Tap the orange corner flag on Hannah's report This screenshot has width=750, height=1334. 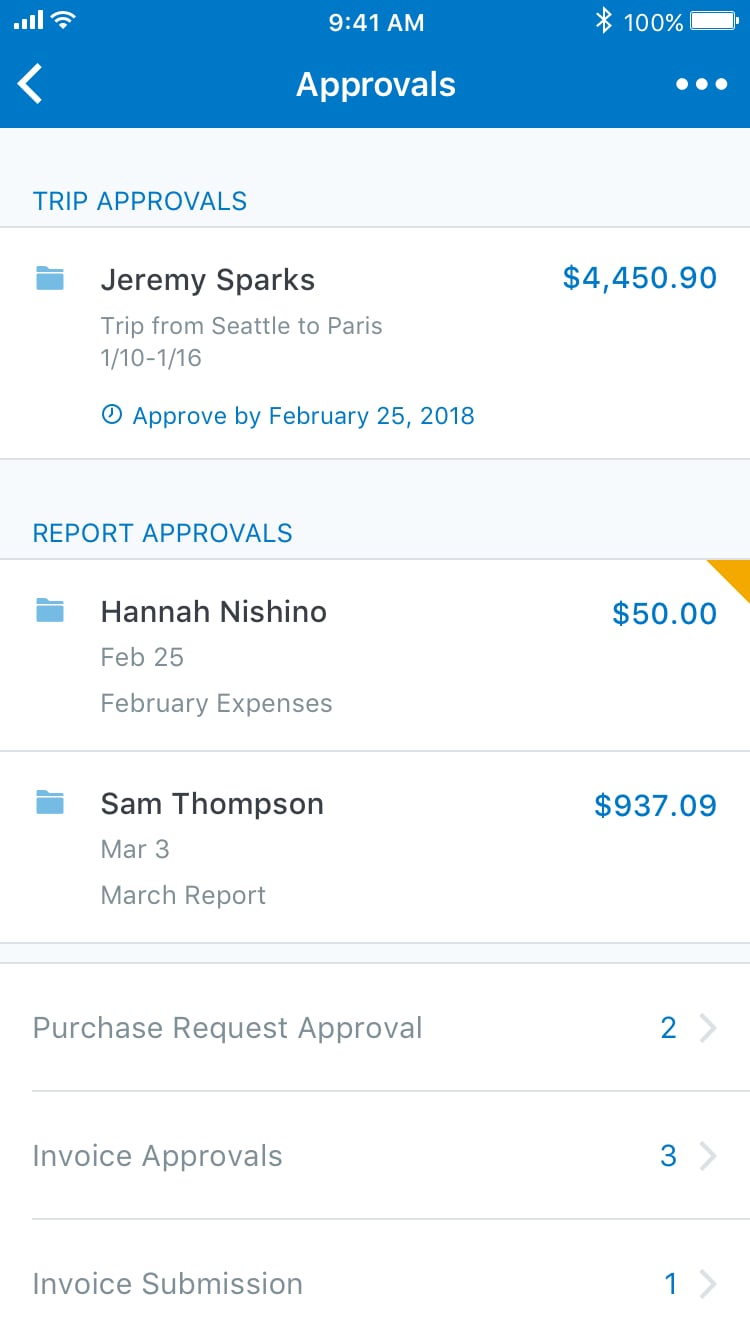click(x=734, y=575)
